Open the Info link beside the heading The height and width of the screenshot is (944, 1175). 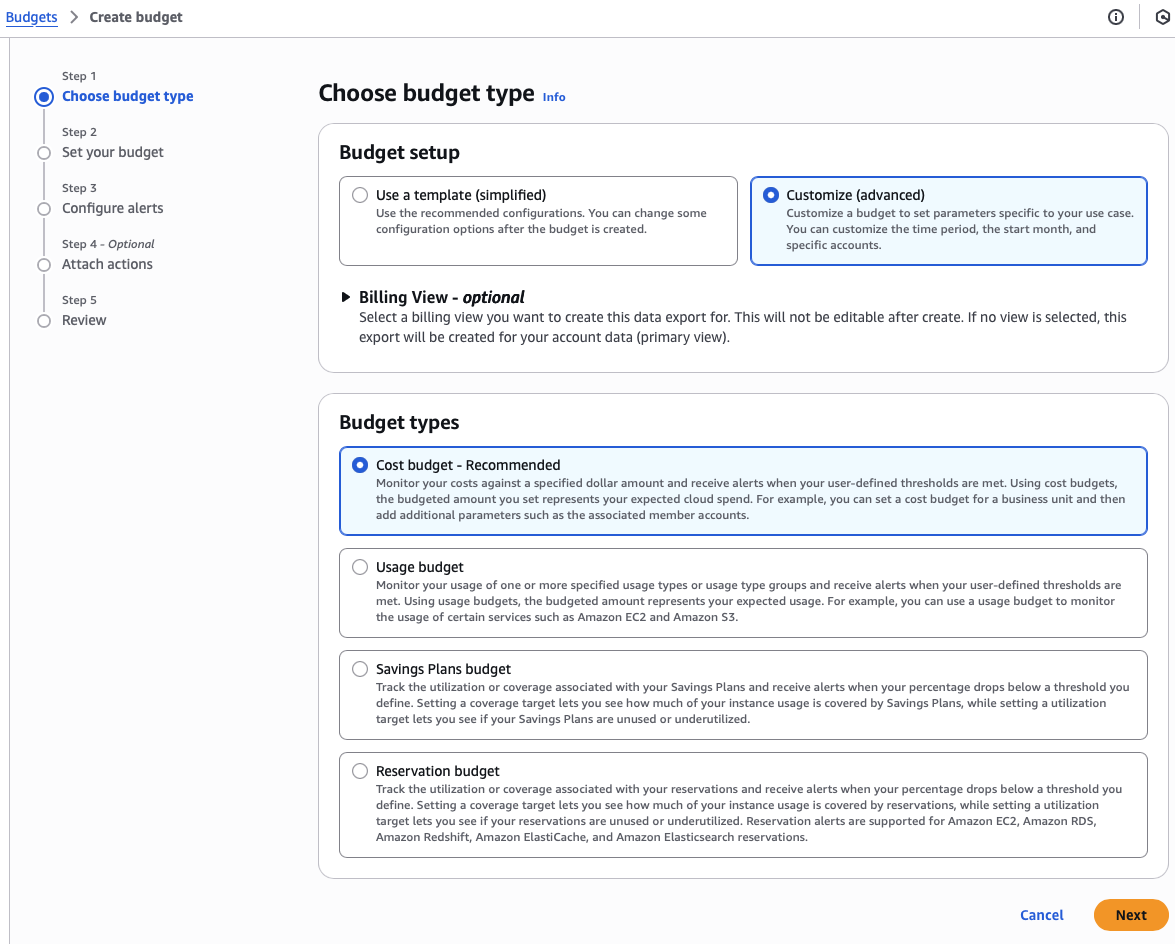tap(554, 97)
